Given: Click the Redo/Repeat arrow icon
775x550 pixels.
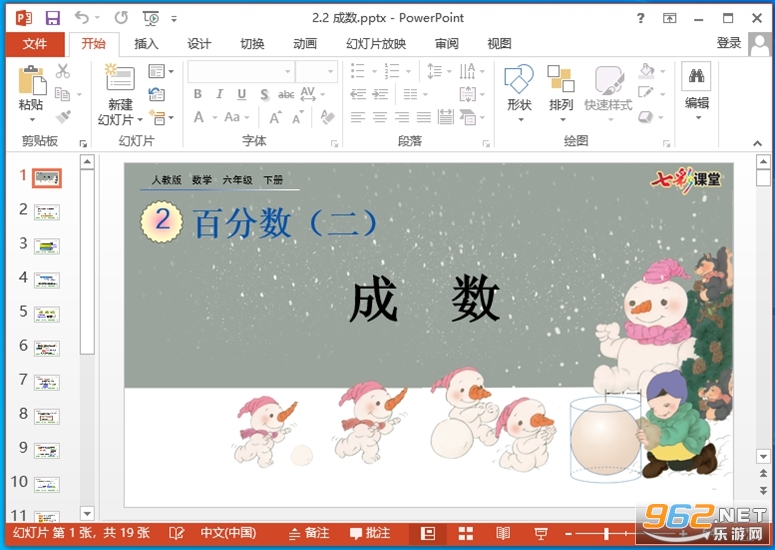Looking at the screenshot, I should [121, 18].
